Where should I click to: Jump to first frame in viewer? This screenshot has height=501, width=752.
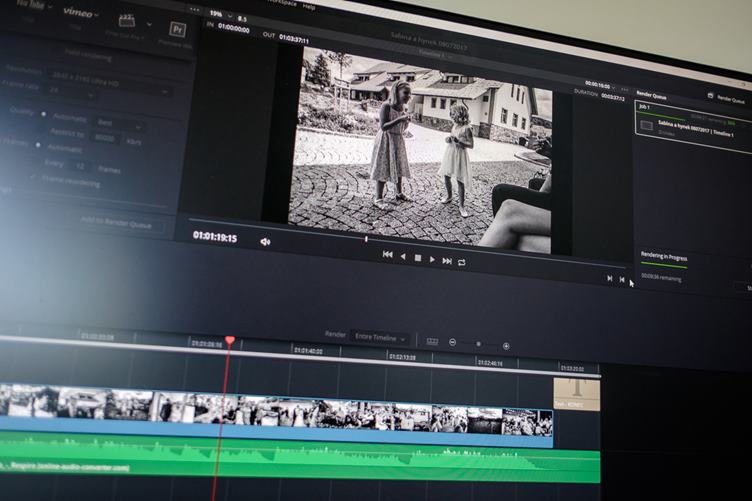point(388,255)
